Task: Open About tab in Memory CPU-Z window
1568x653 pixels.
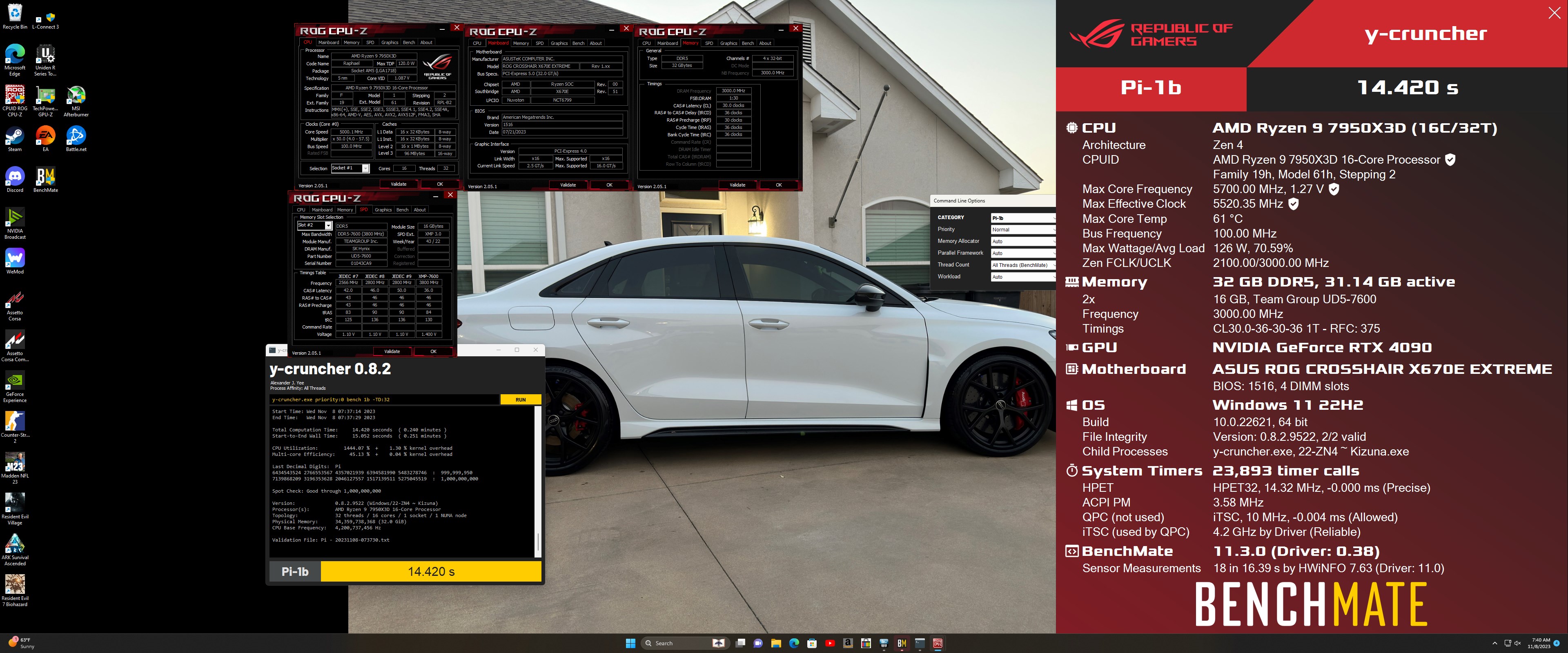Action: coord(765,43)
